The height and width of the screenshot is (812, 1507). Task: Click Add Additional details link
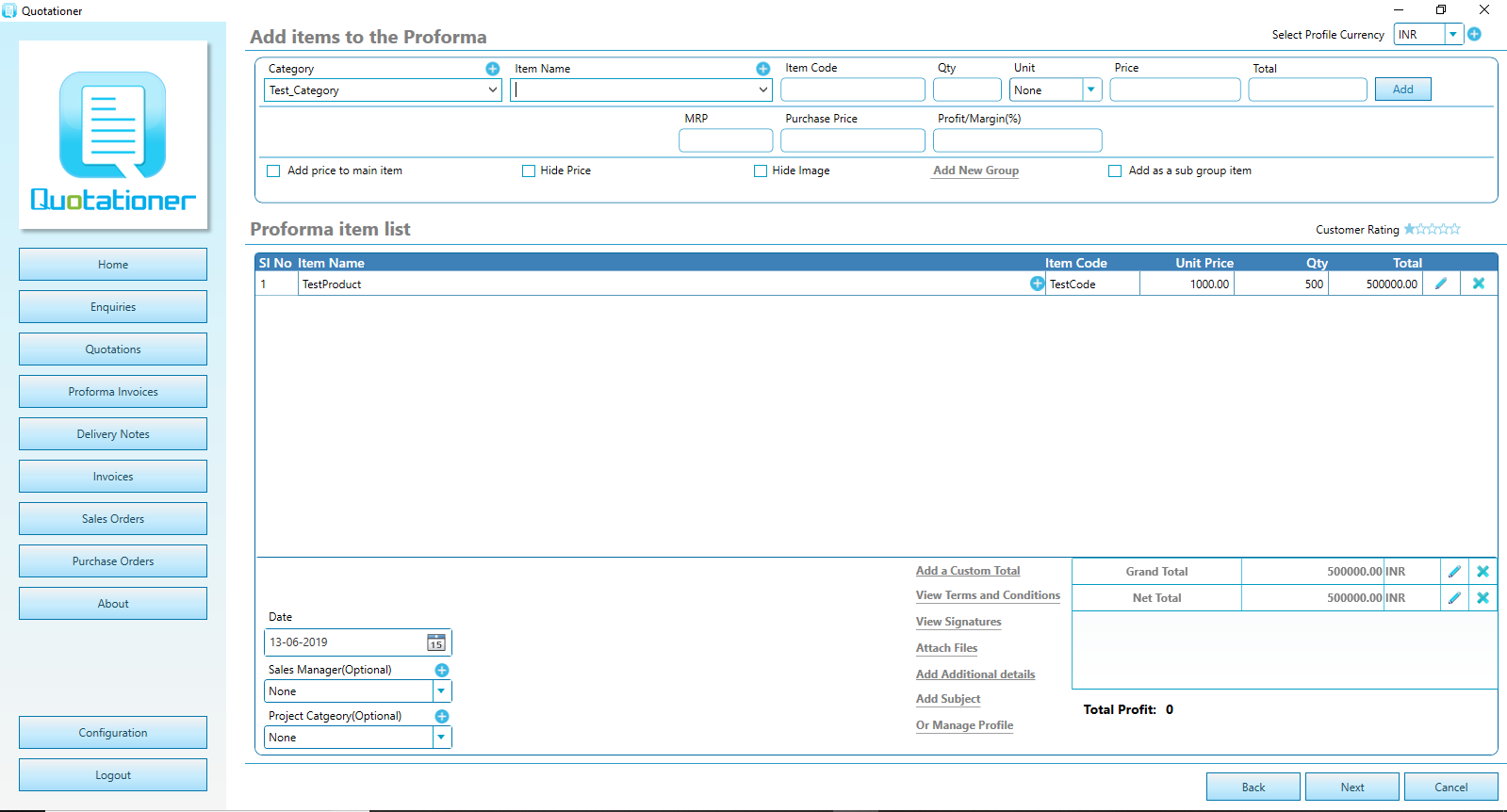975,674
